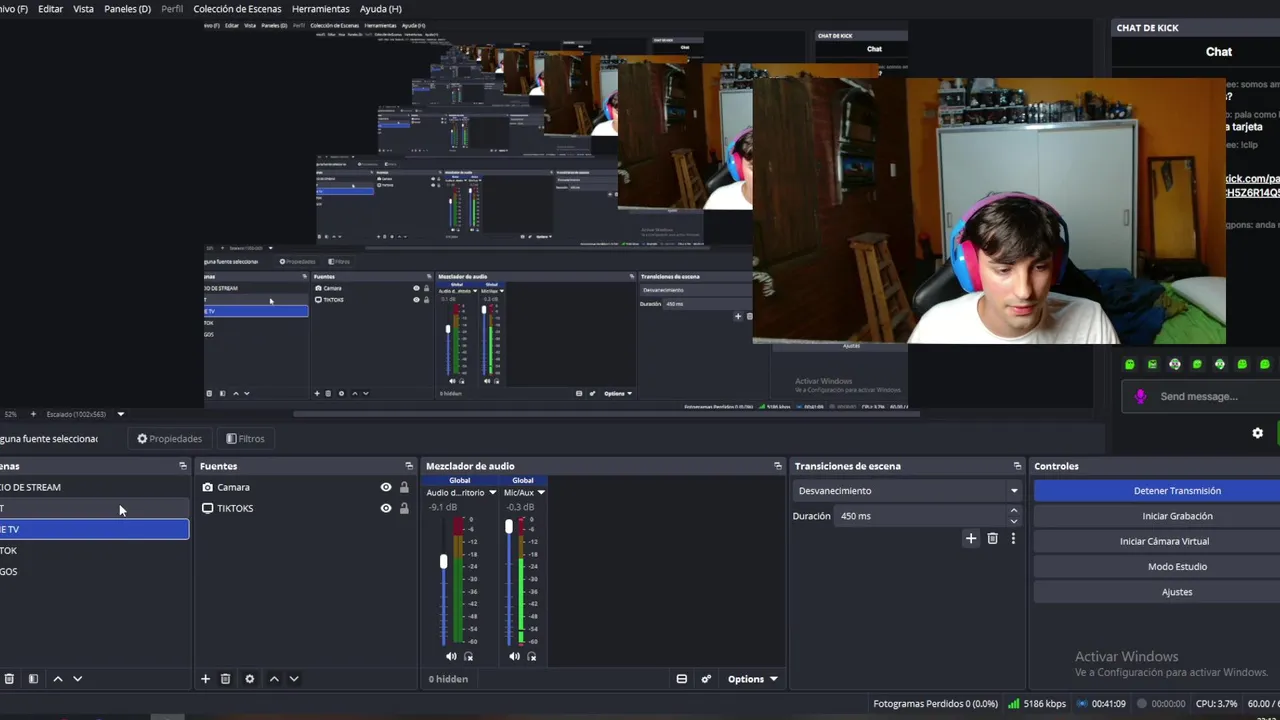Click Iniciar Grabación button

pos(1177,516)
